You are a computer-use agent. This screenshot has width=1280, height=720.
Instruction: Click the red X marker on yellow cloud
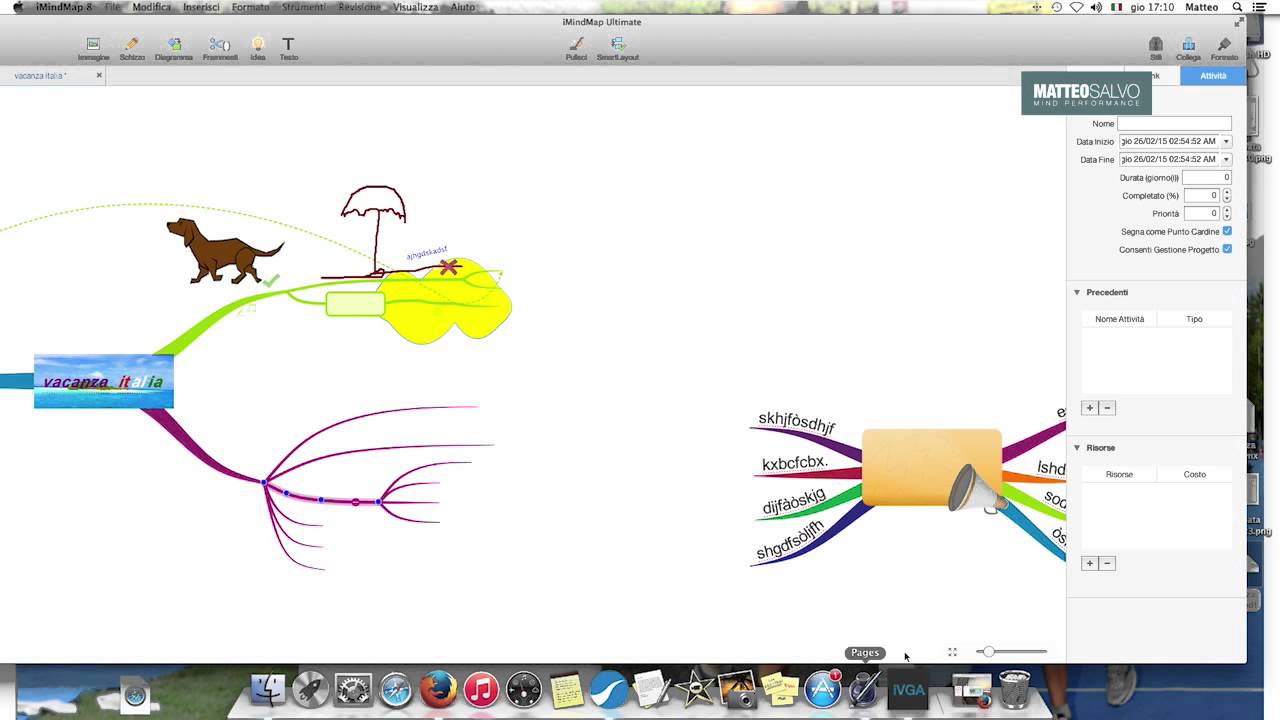[449, 267]
